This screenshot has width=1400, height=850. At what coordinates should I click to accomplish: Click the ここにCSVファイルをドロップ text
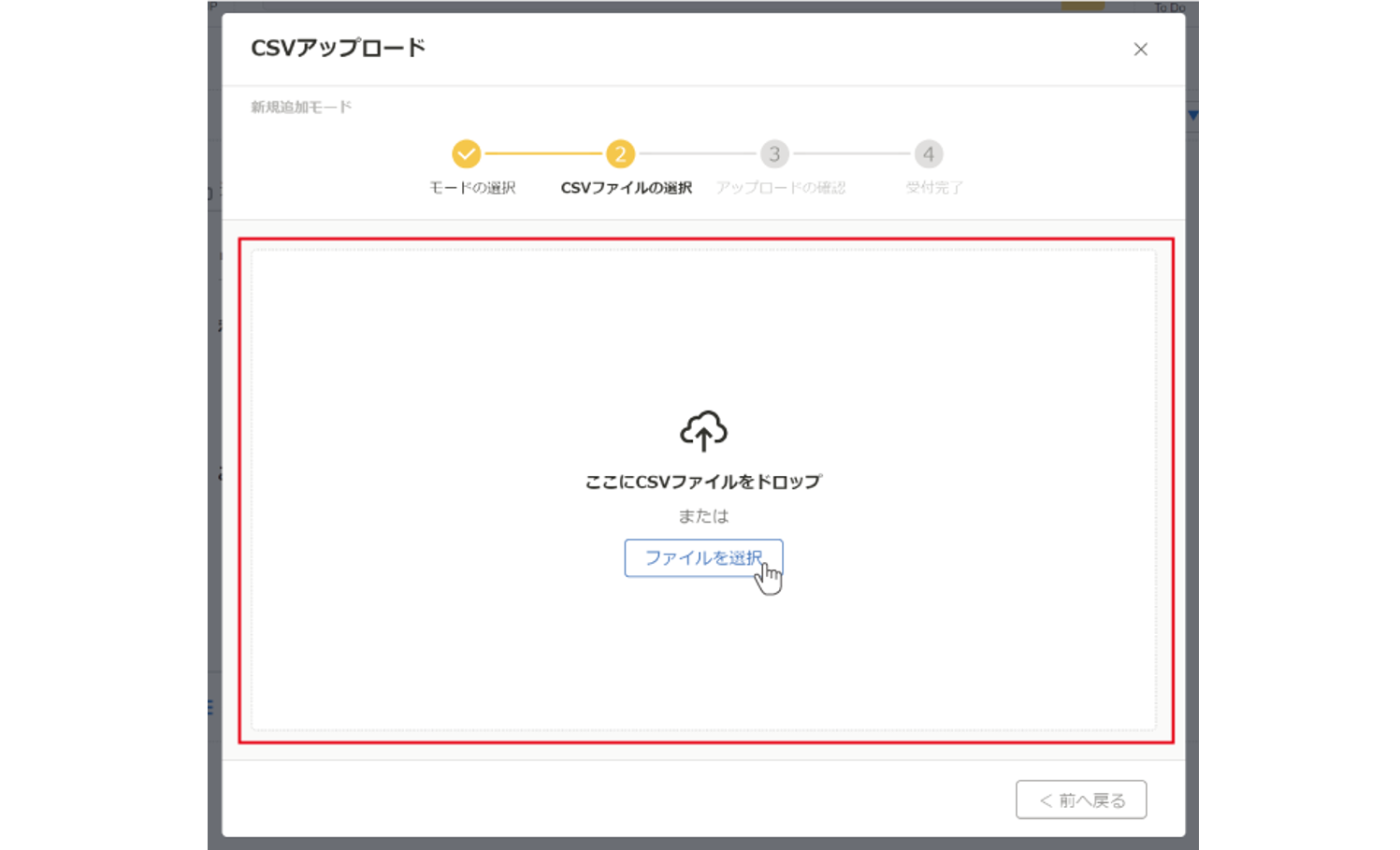(x=703, y=482)
